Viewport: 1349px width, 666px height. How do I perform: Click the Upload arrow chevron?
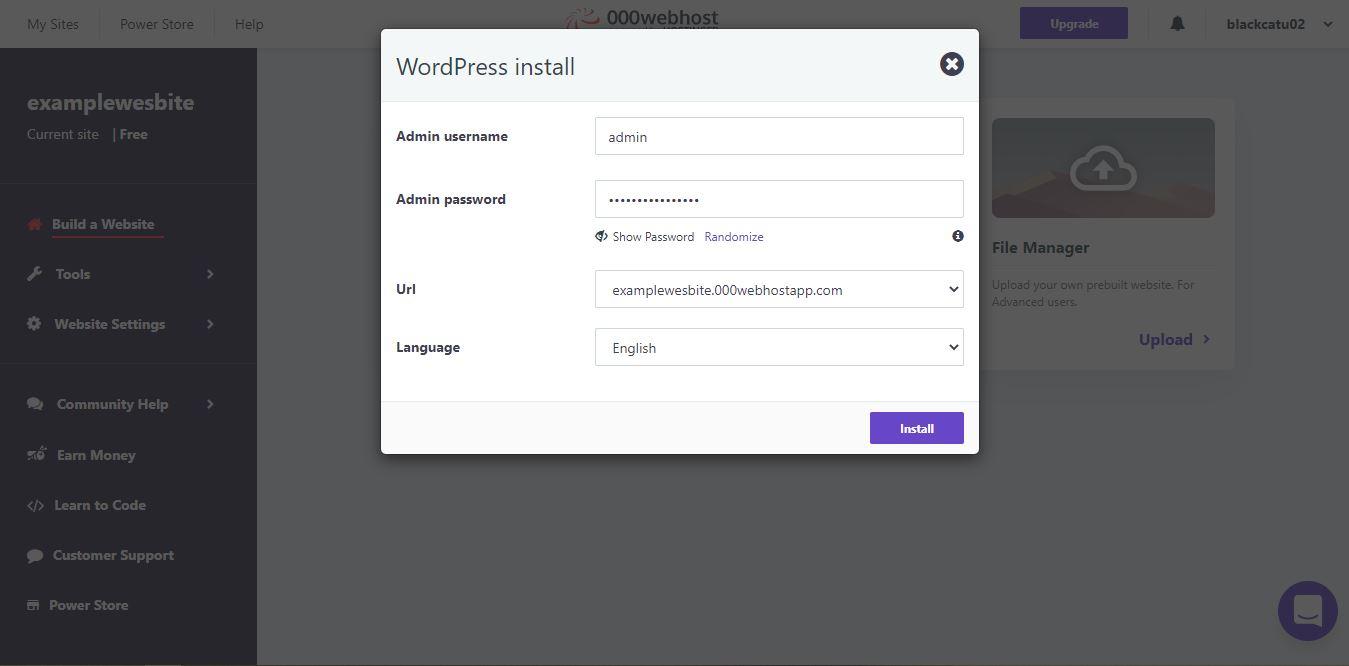pyautogui.click(x=1206, y=339)
